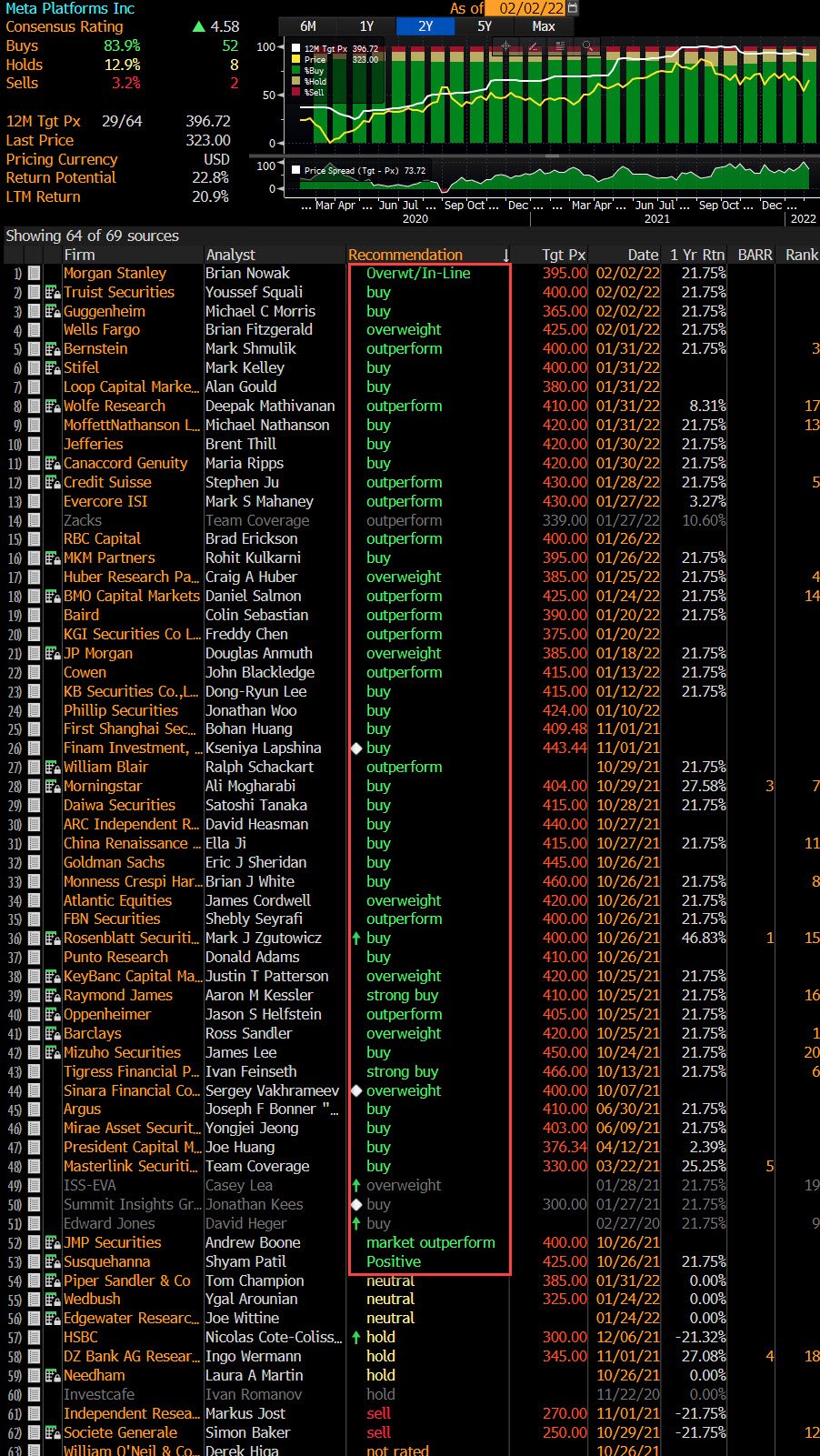The height and width of the screenshot is (1456, 820).
Task: Click the green %Buy legend swatch
Action: coord(296,71)
